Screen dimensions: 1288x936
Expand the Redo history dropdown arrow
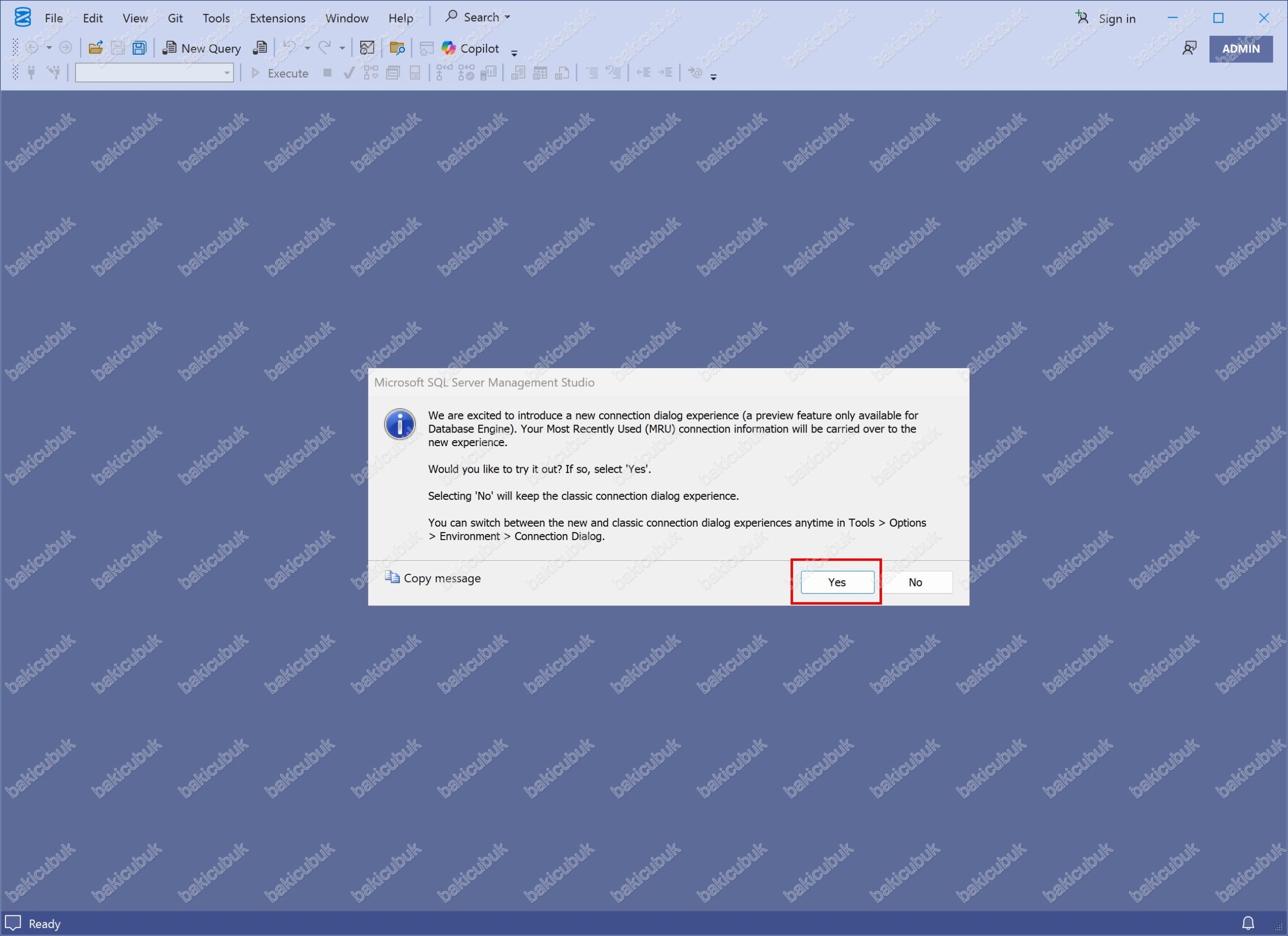pyautogui.click(x=343, y=48)
